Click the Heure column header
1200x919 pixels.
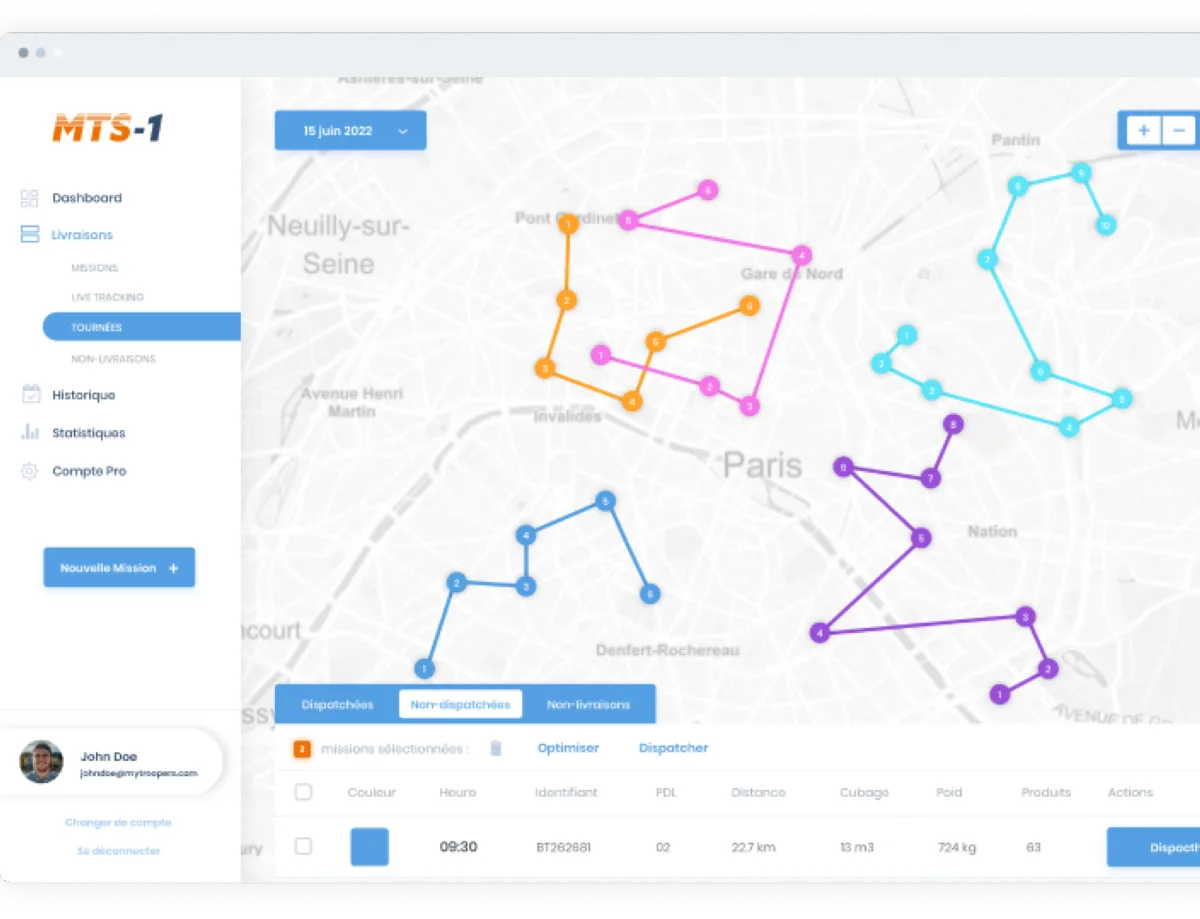pyautogui.click(x=457, y=792)
